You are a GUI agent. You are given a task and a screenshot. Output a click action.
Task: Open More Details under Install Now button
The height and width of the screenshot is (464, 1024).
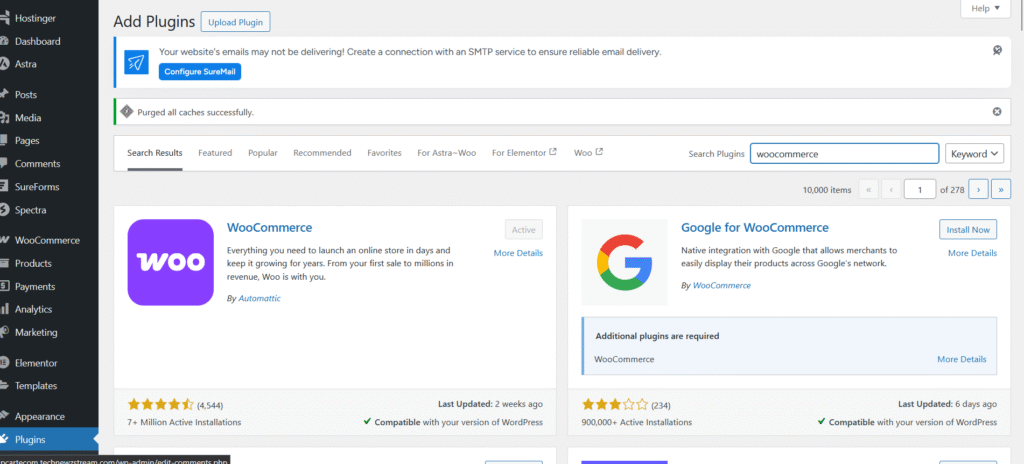[972, 253]
